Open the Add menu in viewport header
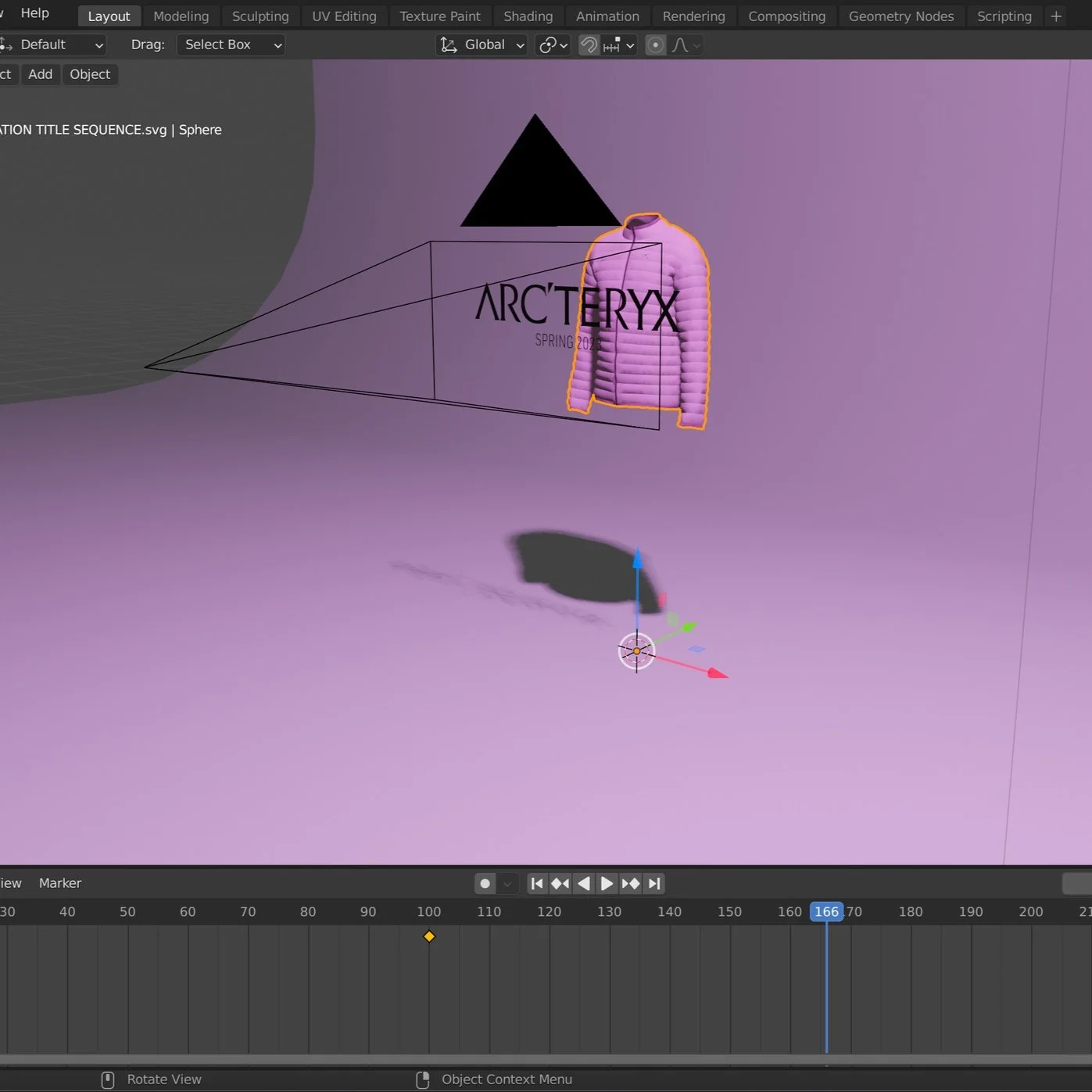The width and height of the screenshot is (1092, 1092). tap(41, 74)
